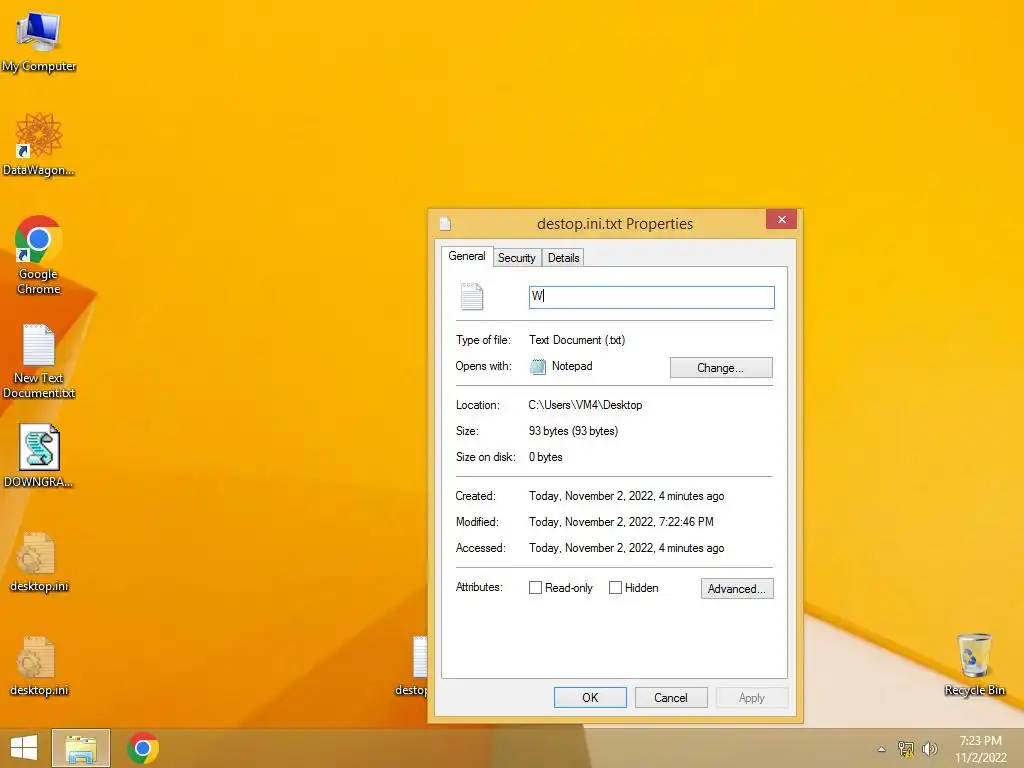Click the Accessed date value text
Image resolution: width=1024 pixels, height=768 pixels.
(626, 548)
